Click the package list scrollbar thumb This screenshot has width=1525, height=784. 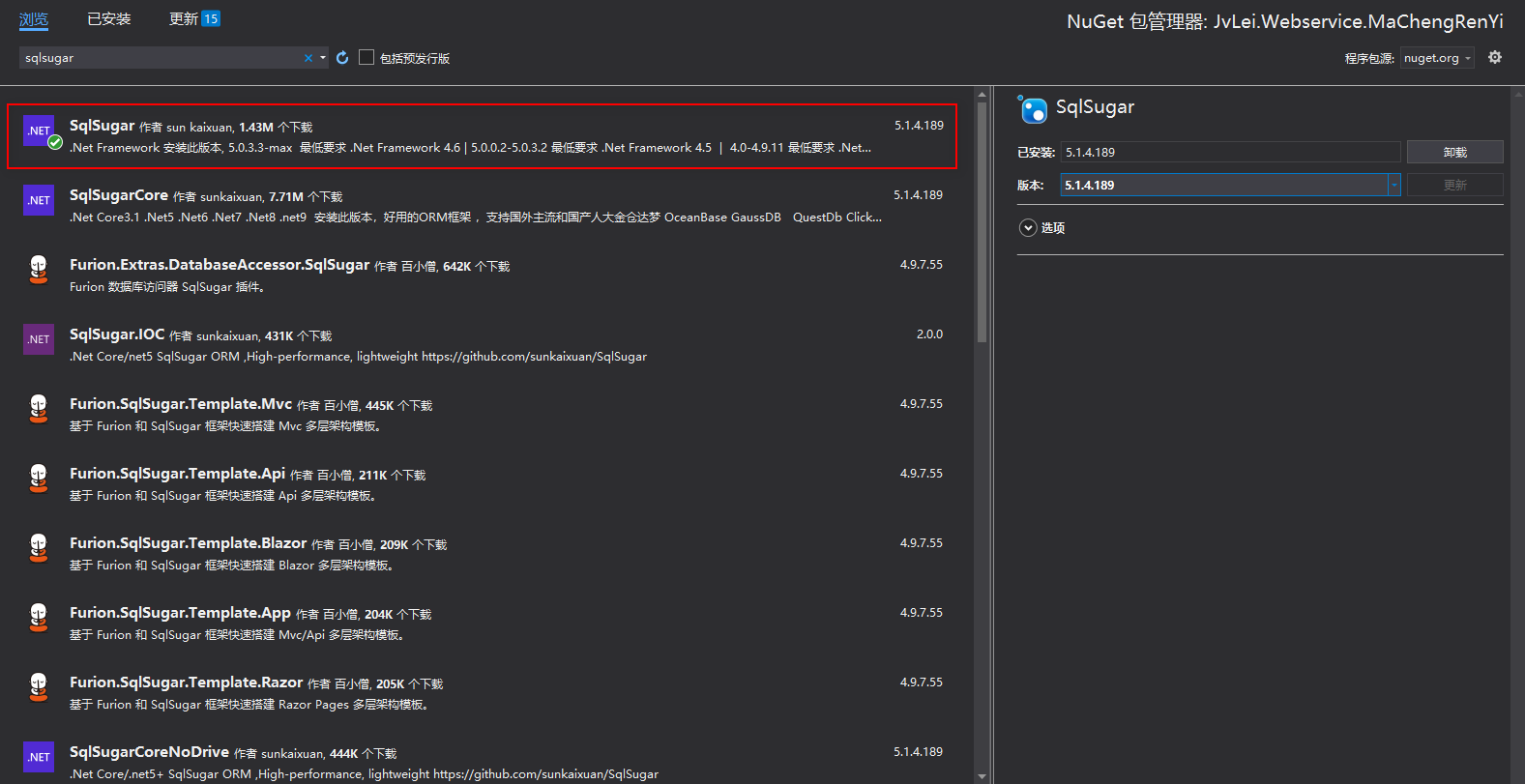point(982,222)
